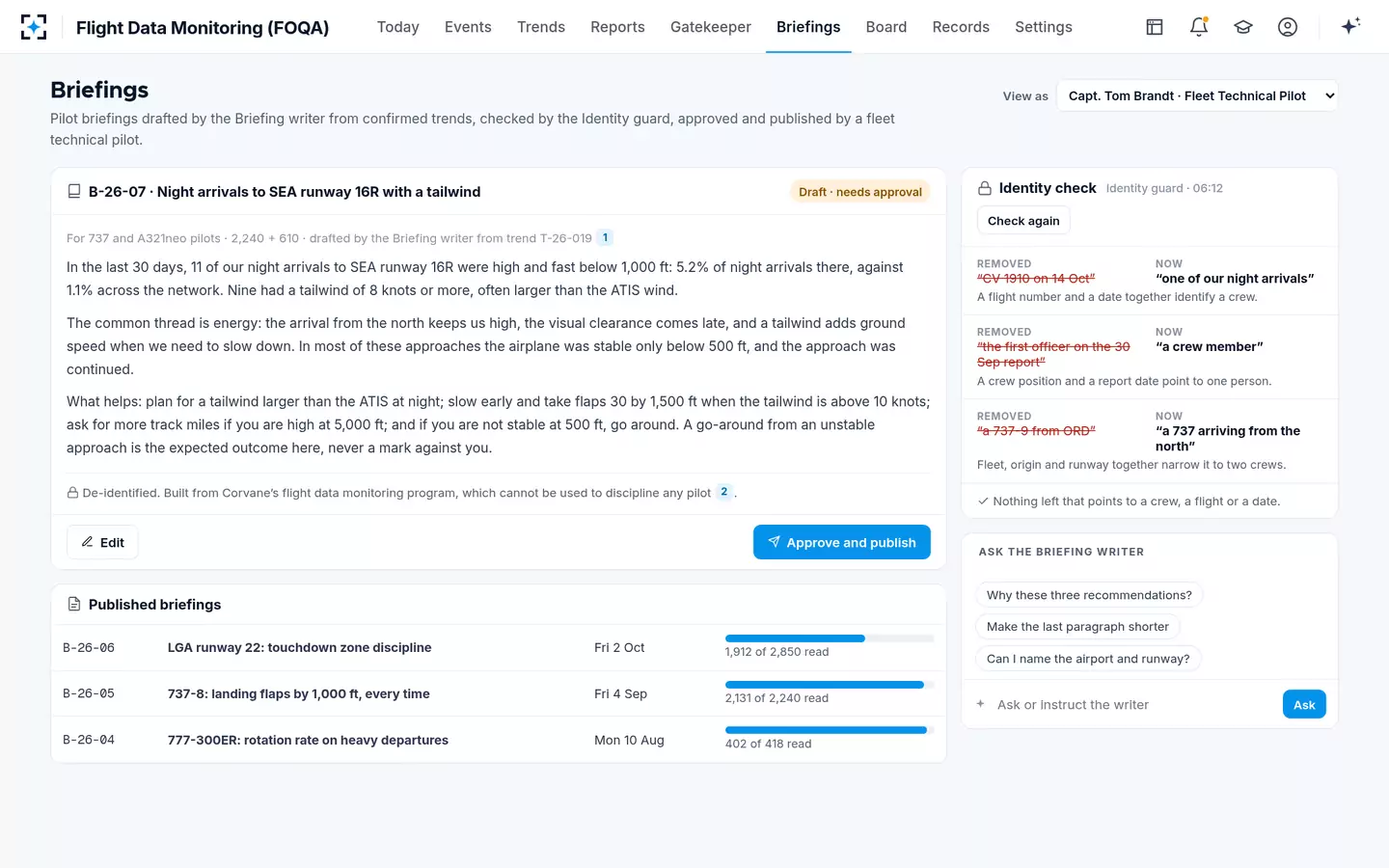Click the '402 of 418 read' count
Image resolution: width=1389 pixels, height=868 pixels.
(768, 744)
